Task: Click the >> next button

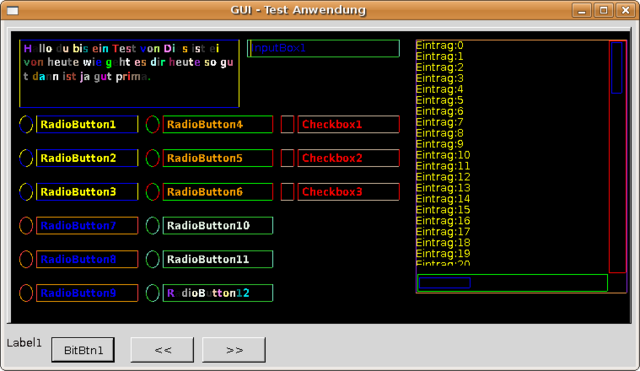Action: coord(234,350)
